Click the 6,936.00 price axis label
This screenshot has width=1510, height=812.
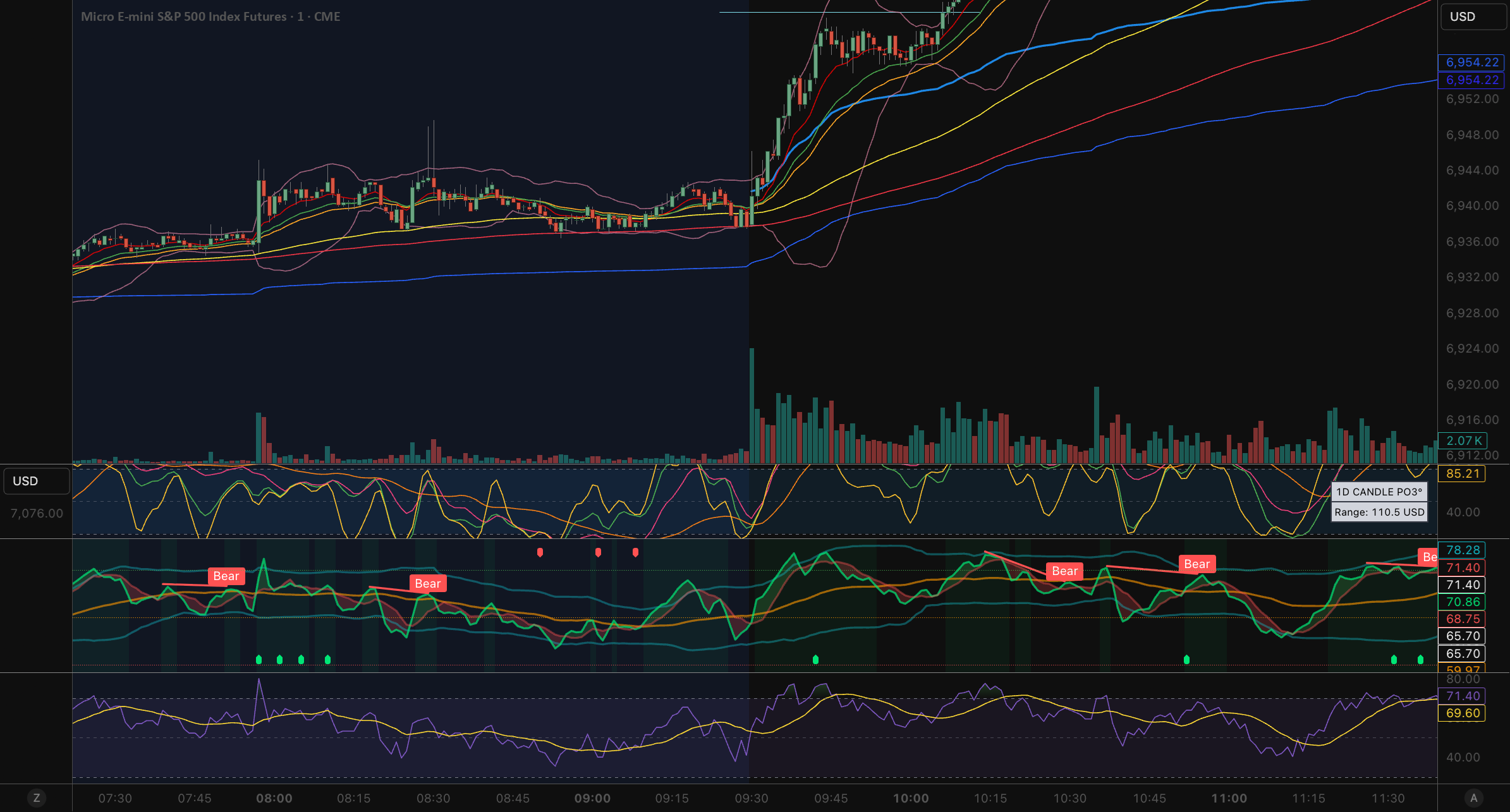tap(1472, 242)
